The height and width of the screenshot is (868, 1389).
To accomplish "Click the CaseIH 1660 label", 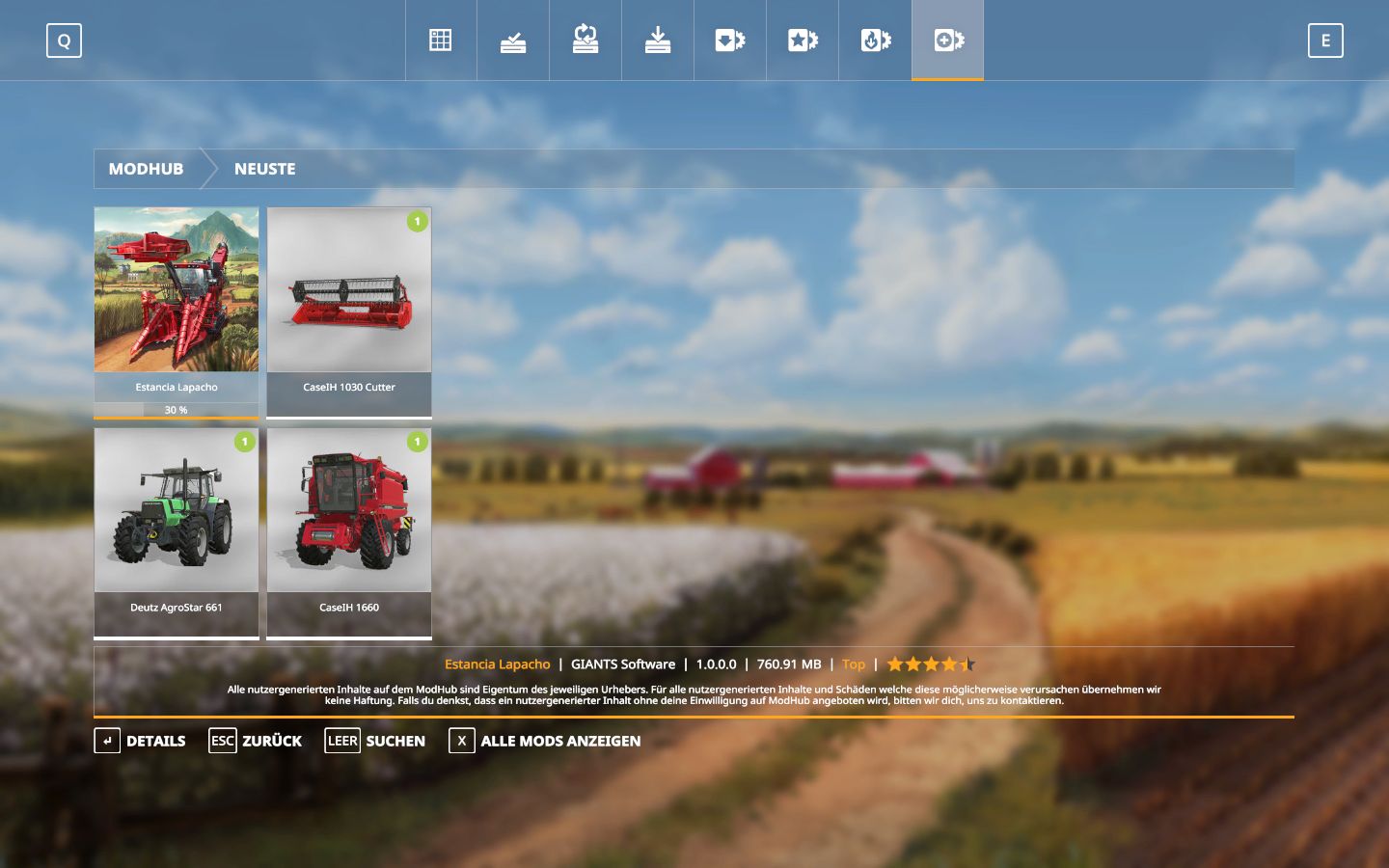I will pos(349,608).
